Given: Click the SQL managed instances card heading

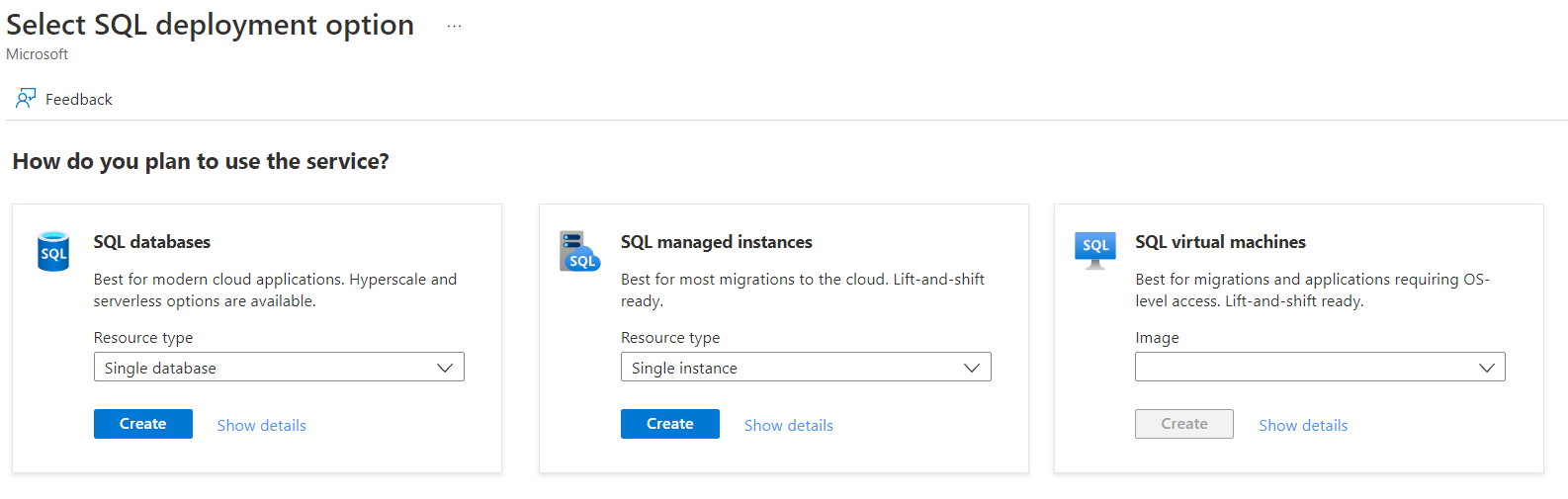Looking at the screenshot, I should pyautogui.click(x=717, y=242).
